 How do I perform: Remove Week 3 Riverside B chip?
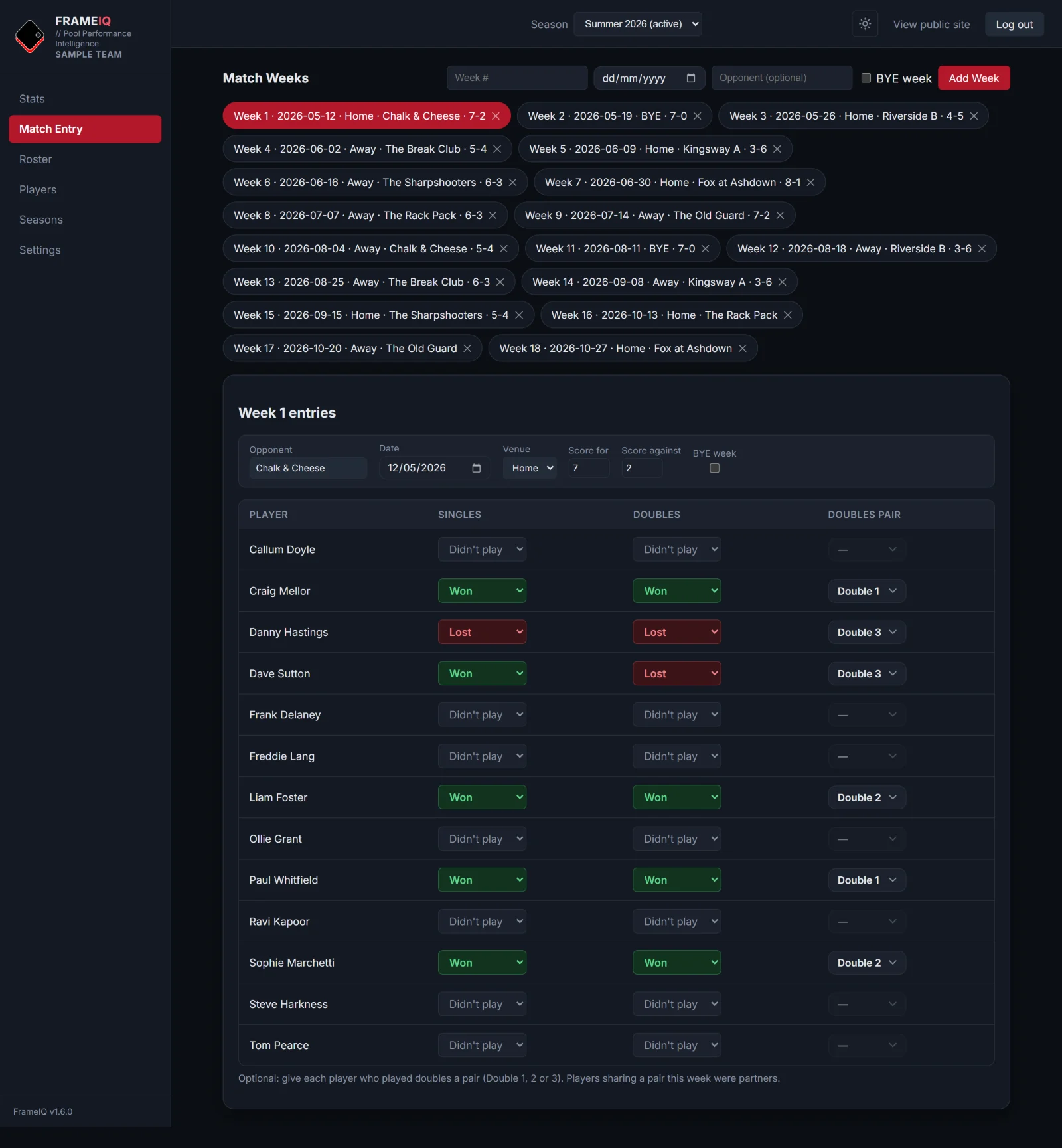pyautogui.click(x=974, y=116)
